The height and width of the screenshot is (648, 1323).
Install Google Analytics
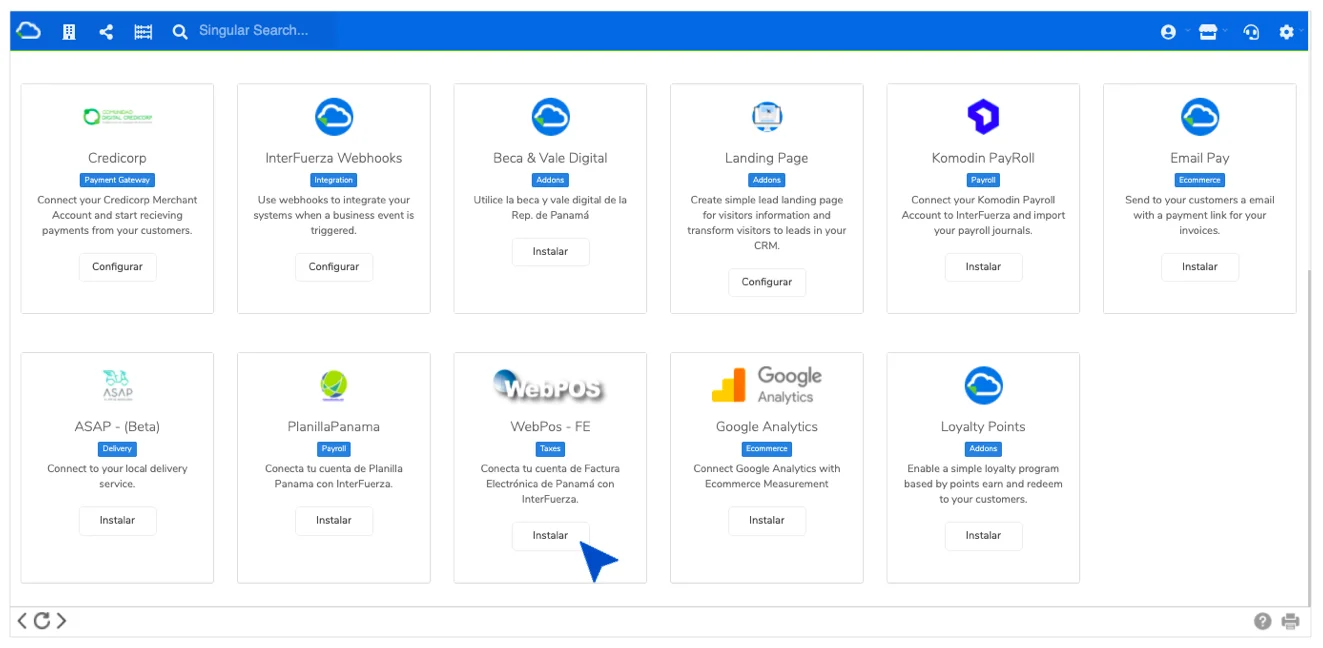(767, 520)
